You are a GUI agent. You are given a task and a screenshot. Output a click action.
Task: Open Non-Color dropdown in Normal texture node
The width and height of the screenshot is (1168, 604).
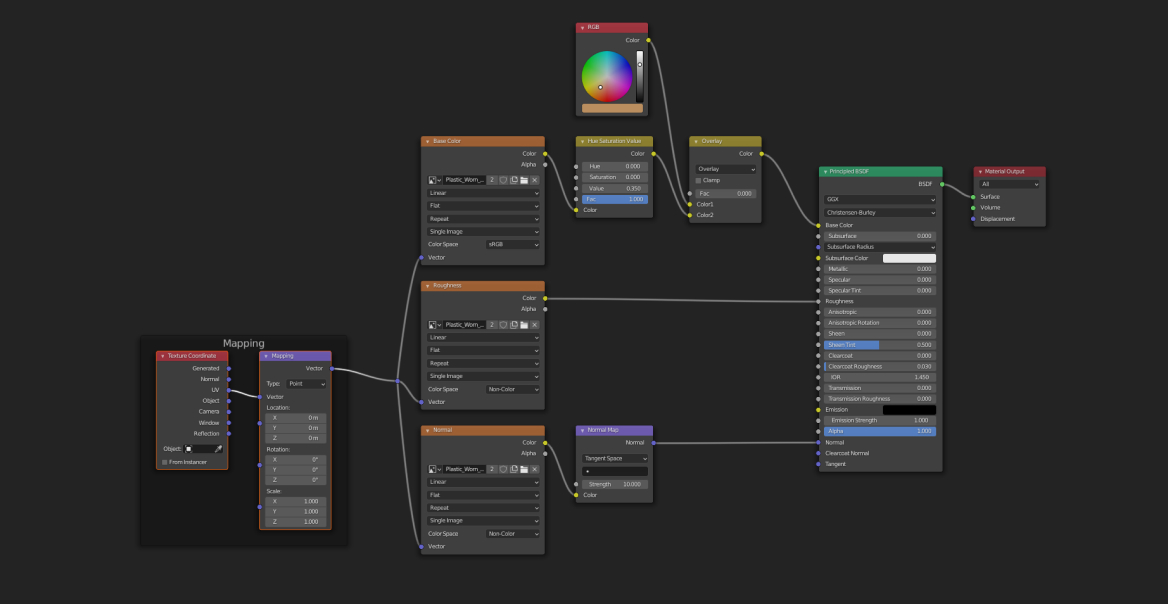click(513, 534)
